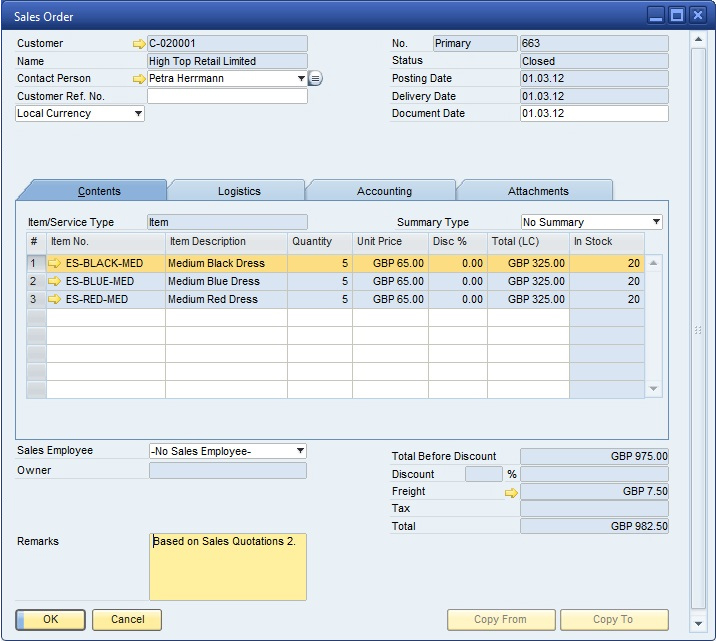Open link arrow for item ES-BLUE-MED
Viewport: 716px width, 641px height.
point(55,282)
